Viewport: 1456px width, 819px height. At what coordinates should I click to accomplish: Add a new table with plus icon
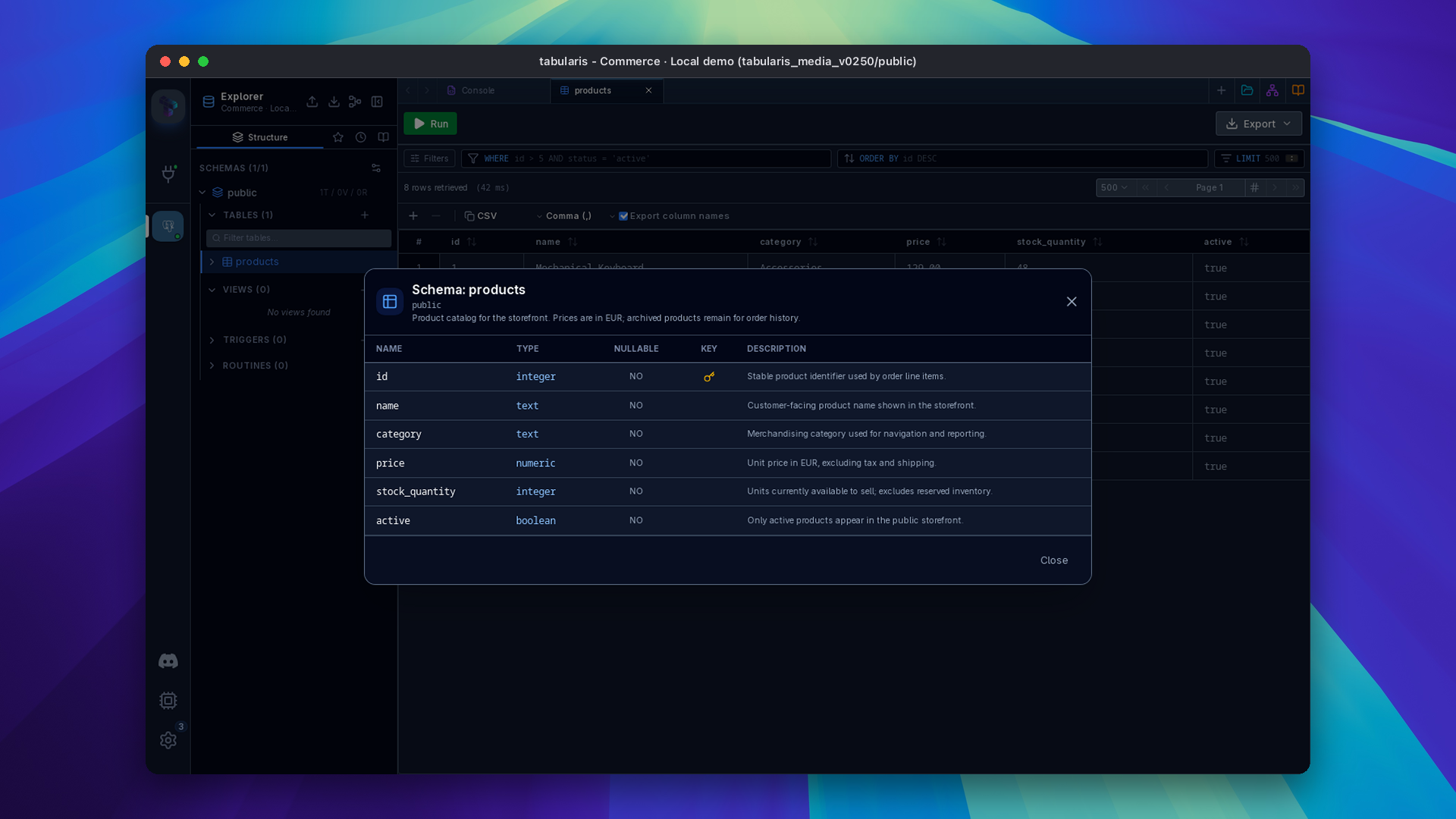pos(365,215)
